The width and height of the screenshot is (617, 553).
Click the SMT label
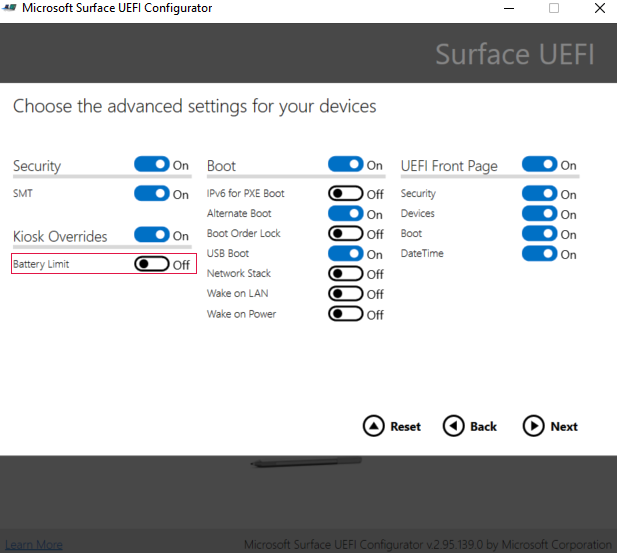(x=23, y=193)
